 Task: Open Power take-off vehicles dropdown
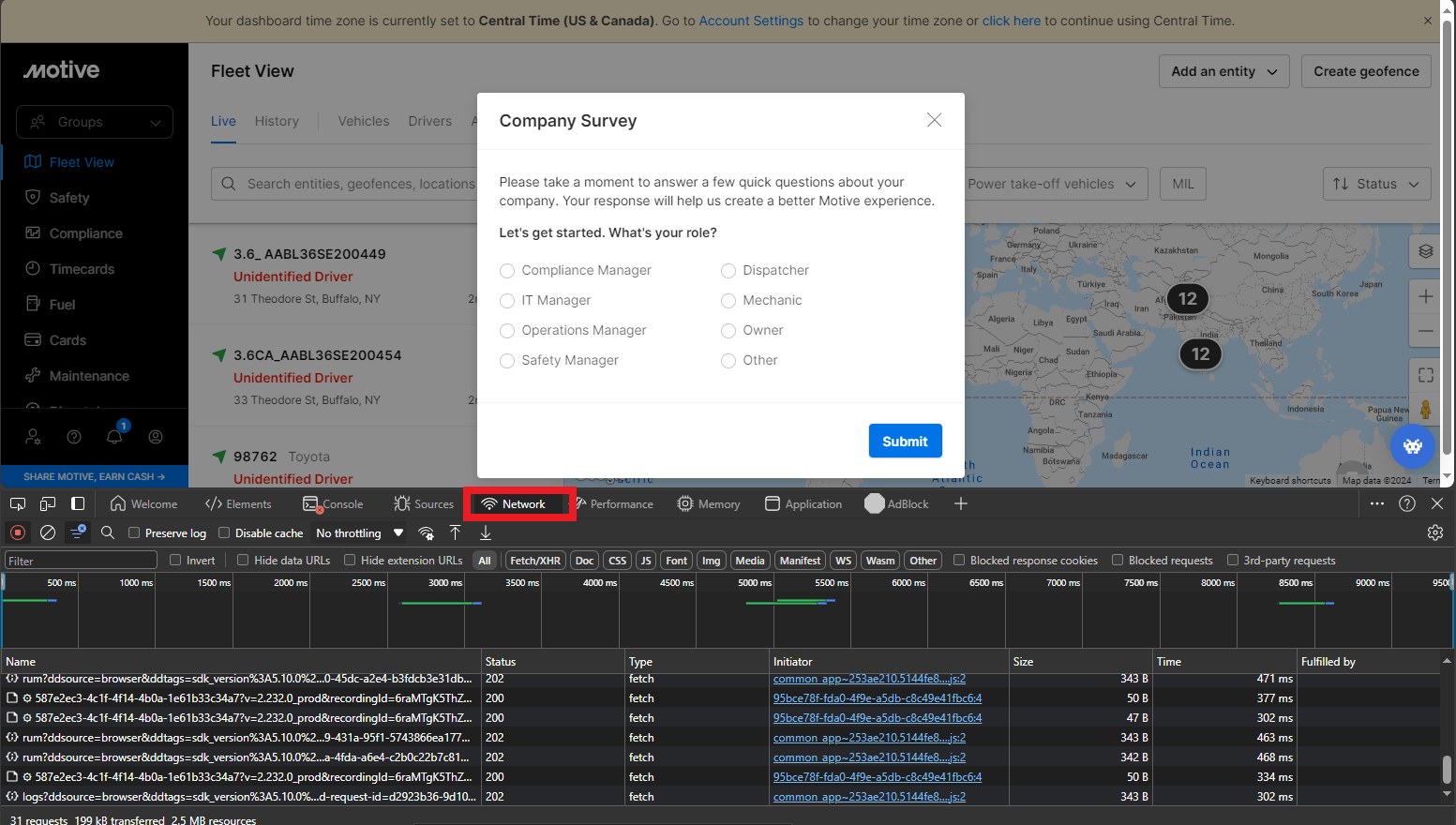(1054, 184)
